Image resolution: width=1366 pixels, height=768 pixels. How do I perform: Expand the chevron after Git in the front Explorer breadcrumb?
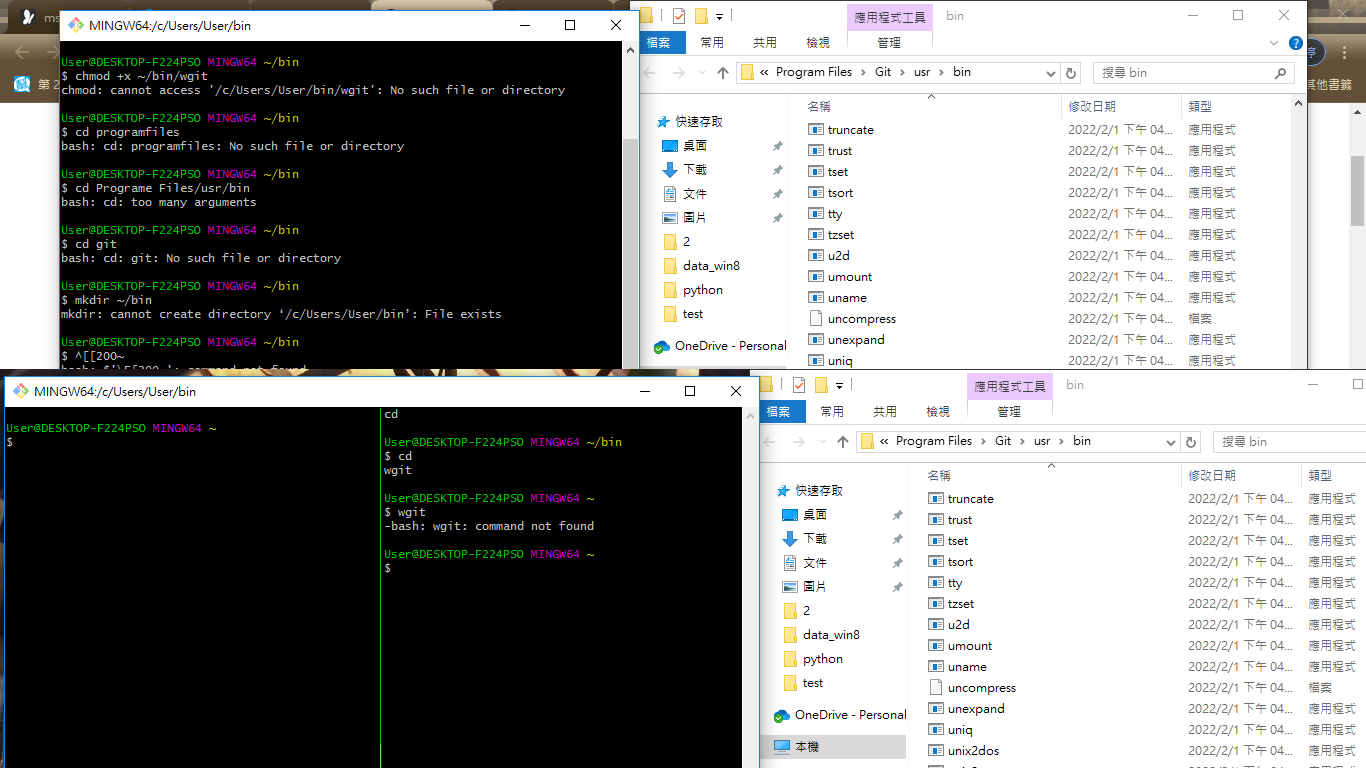[x=1022, y=441]
